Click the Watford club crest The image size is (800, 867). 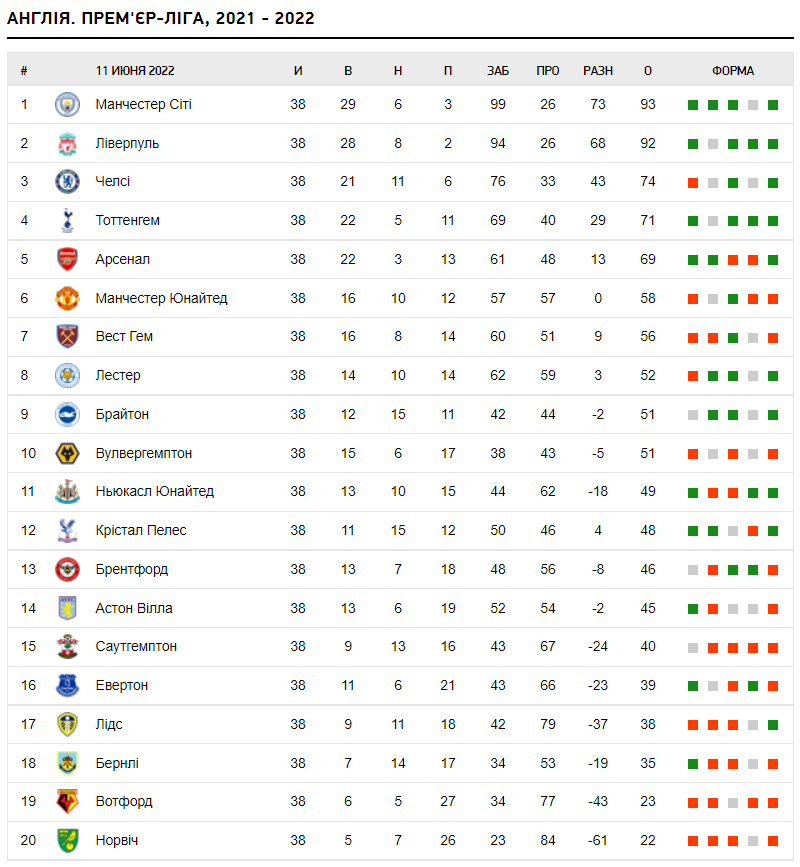67,801
